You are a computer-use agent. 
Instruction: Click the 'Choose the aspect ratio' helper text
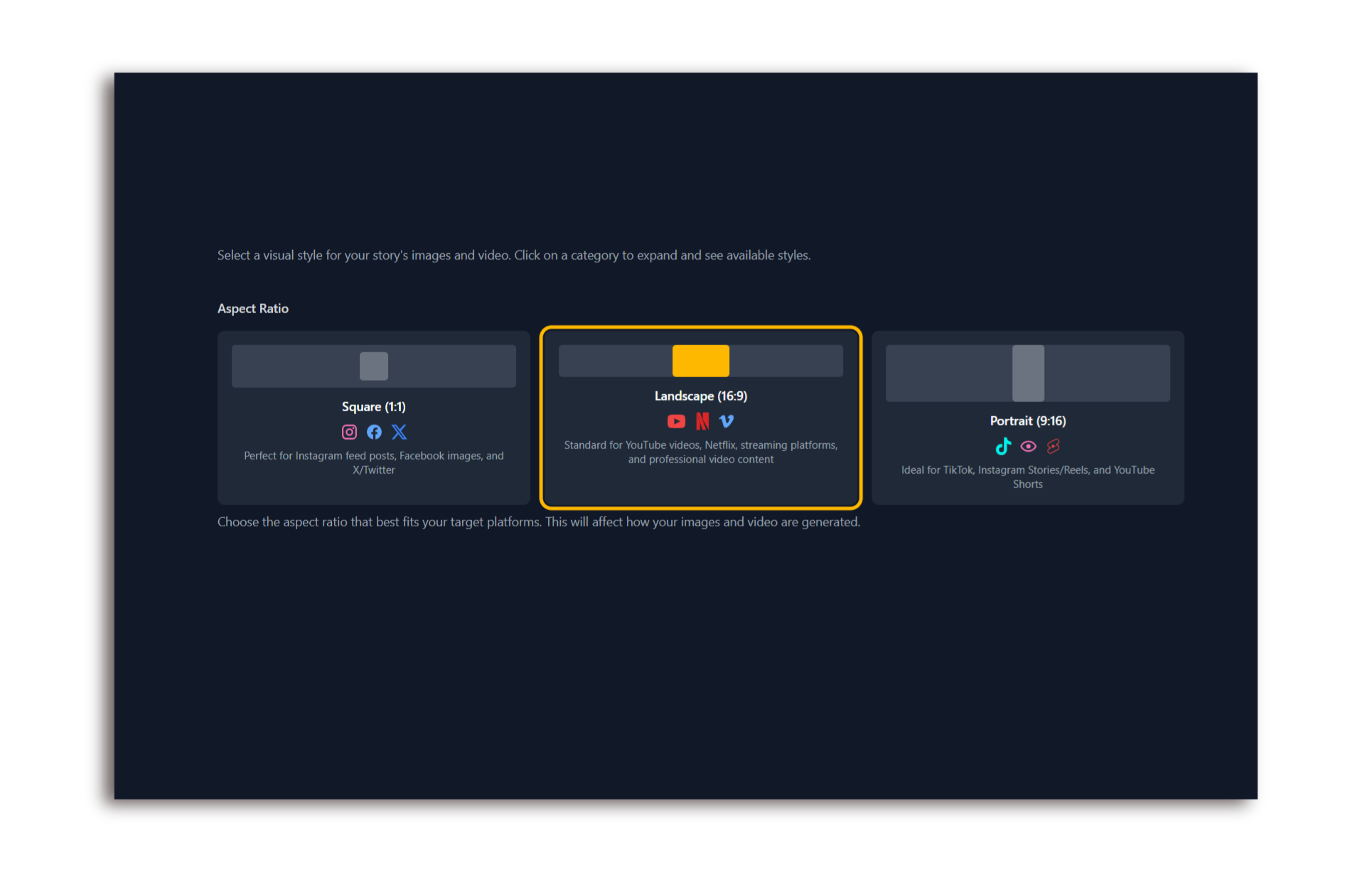point(538,522)
